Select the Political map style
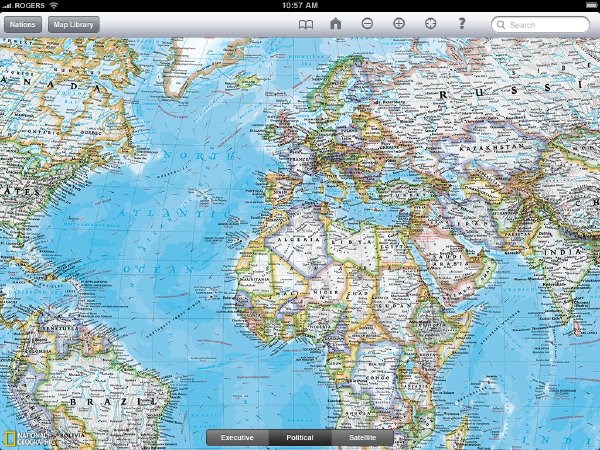The height and width of the screenshot is (450, 600). pos(300,438)
